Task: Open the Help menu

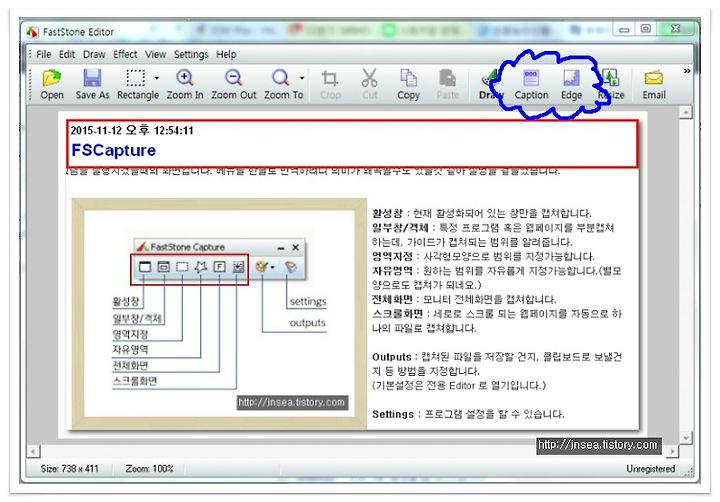Action: point(226,54)
